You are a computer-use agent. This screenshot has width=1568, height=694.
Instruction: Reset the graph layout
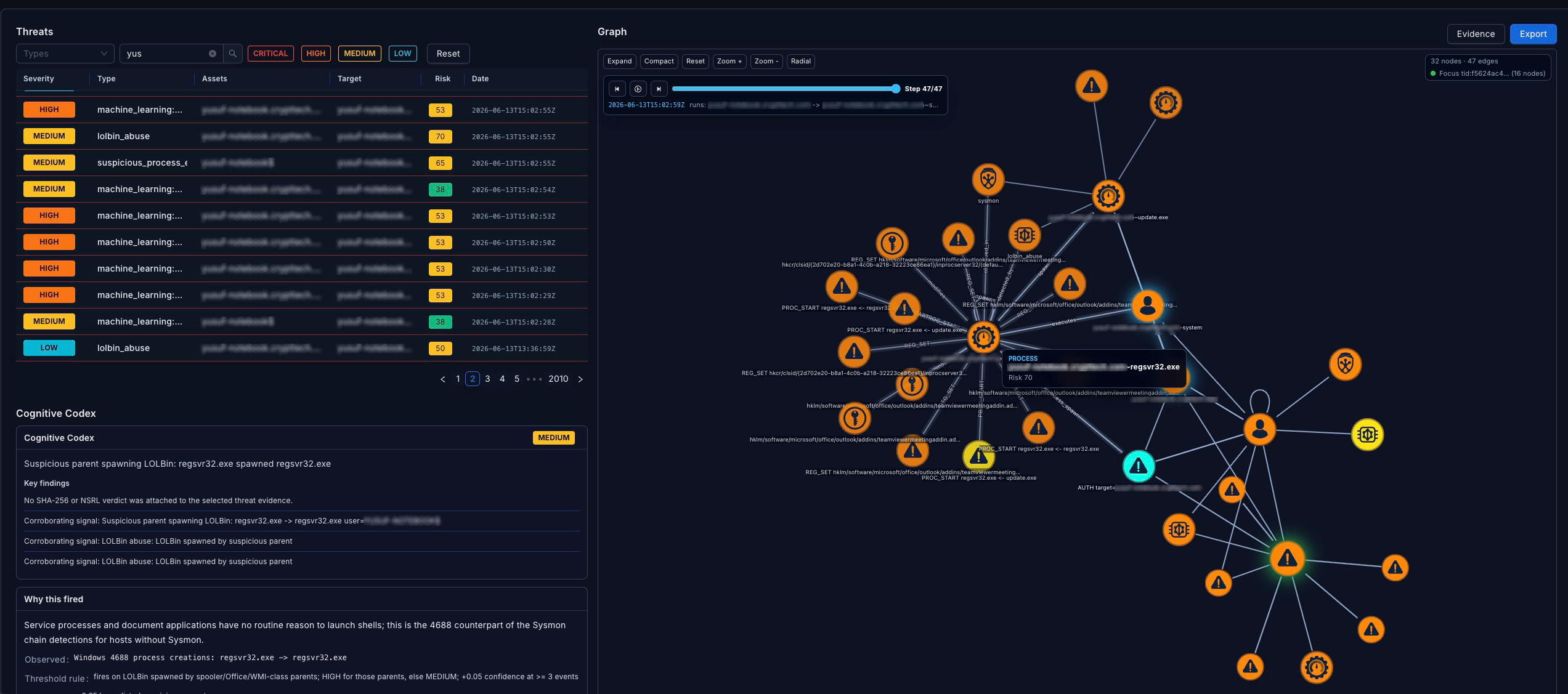[x=695, y=61]
